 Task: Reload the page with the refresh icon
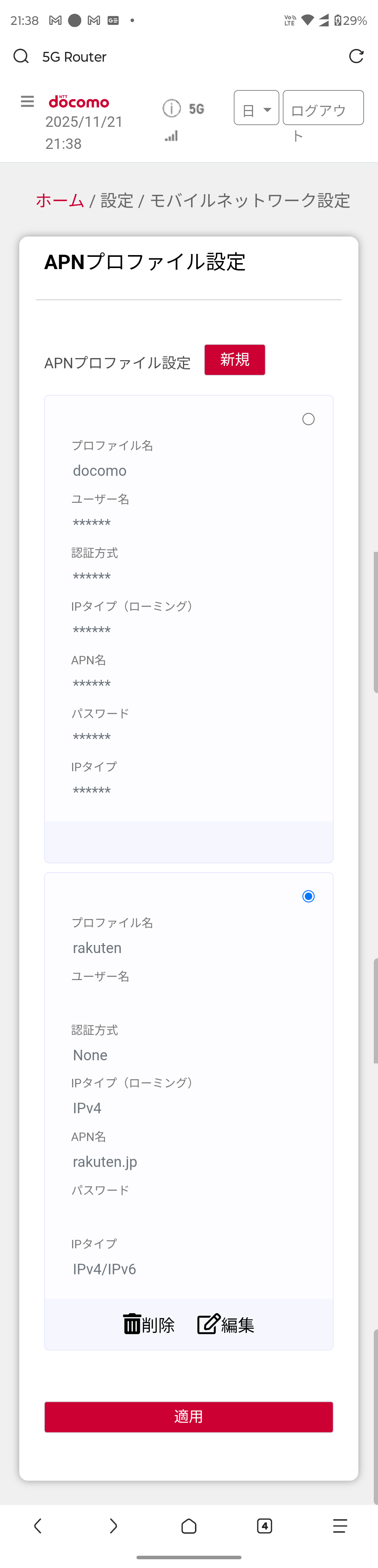coord(356,57)
